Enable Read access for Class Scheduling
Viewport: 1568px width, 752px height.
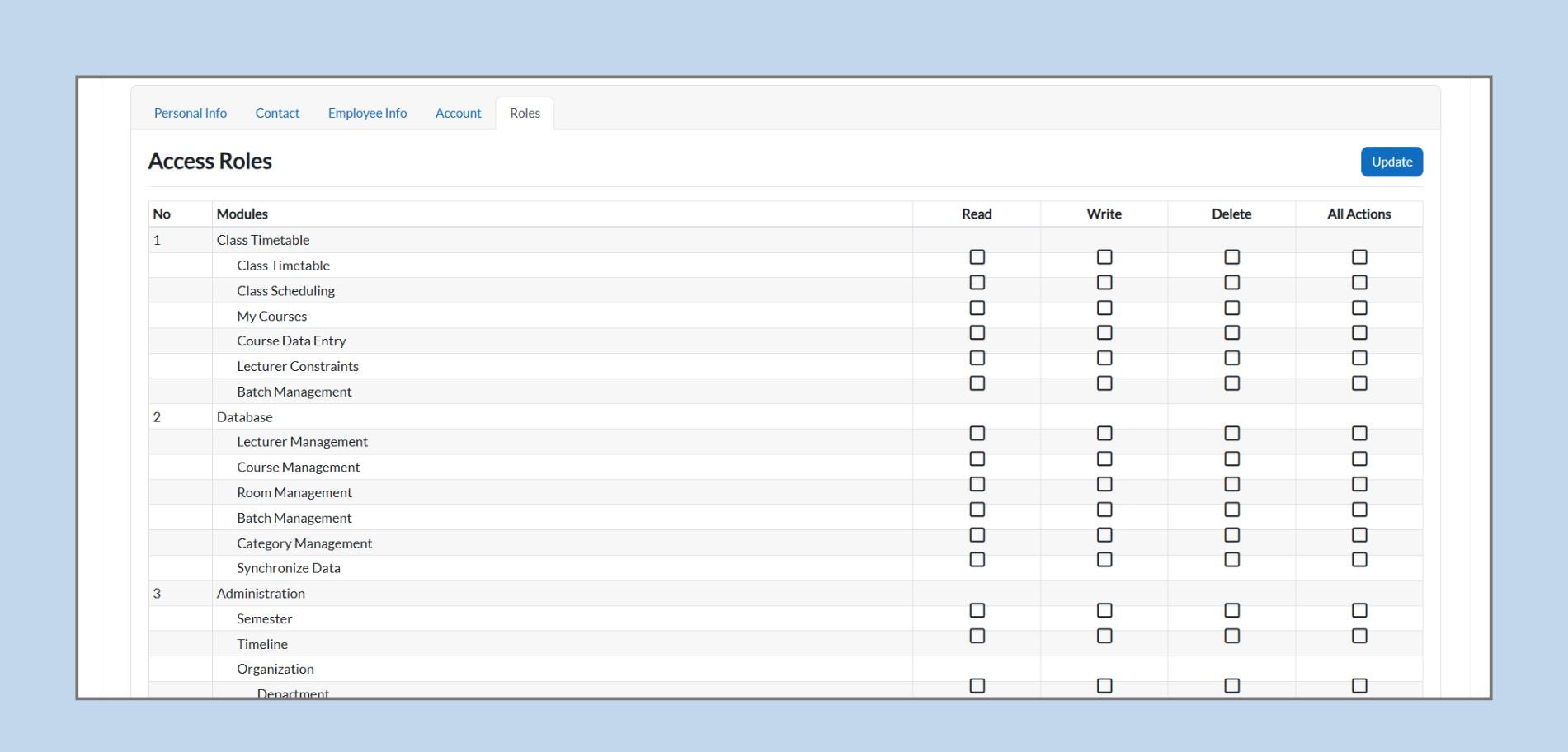click(x=977, y=283)
